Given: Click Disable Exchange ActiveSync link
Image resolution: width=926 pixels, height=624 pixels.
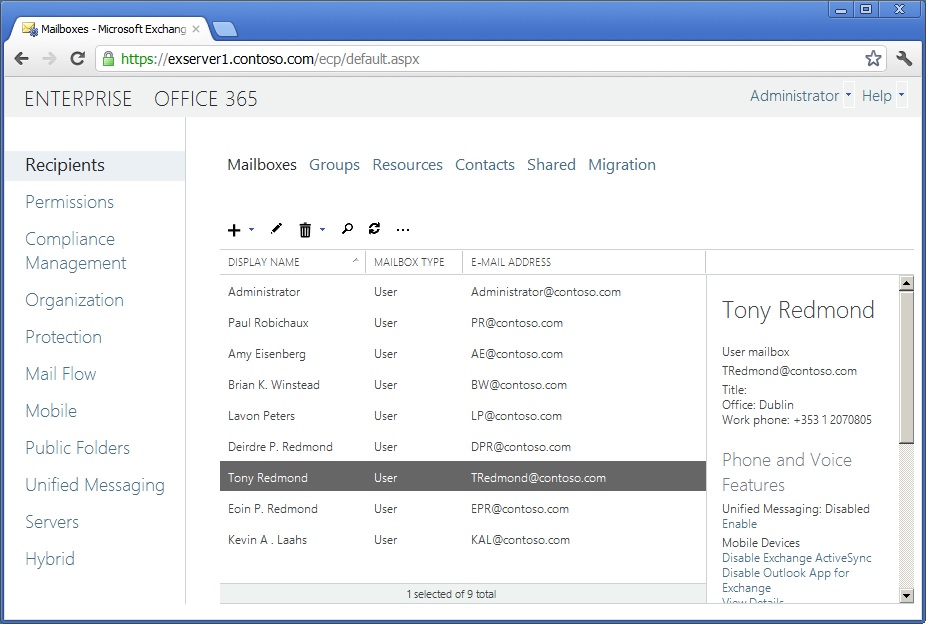Looking at the screenshot, I should click(796, 558).
